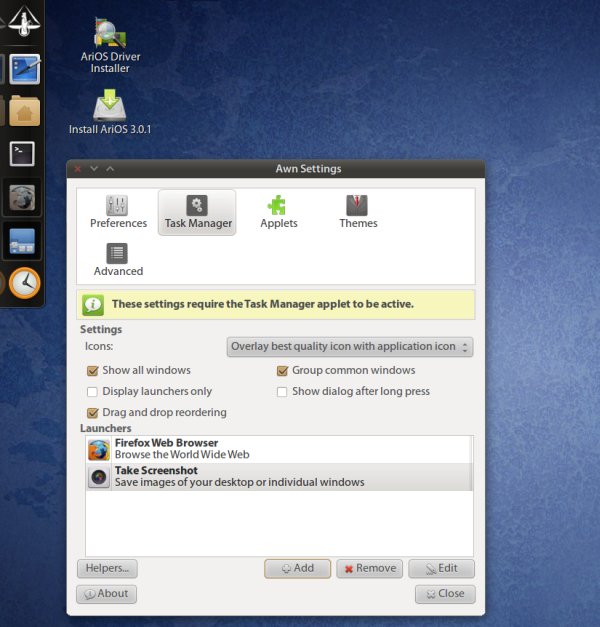Enable Display launchers only
This screenshot has width=600, height=627.
pos(92,392)
